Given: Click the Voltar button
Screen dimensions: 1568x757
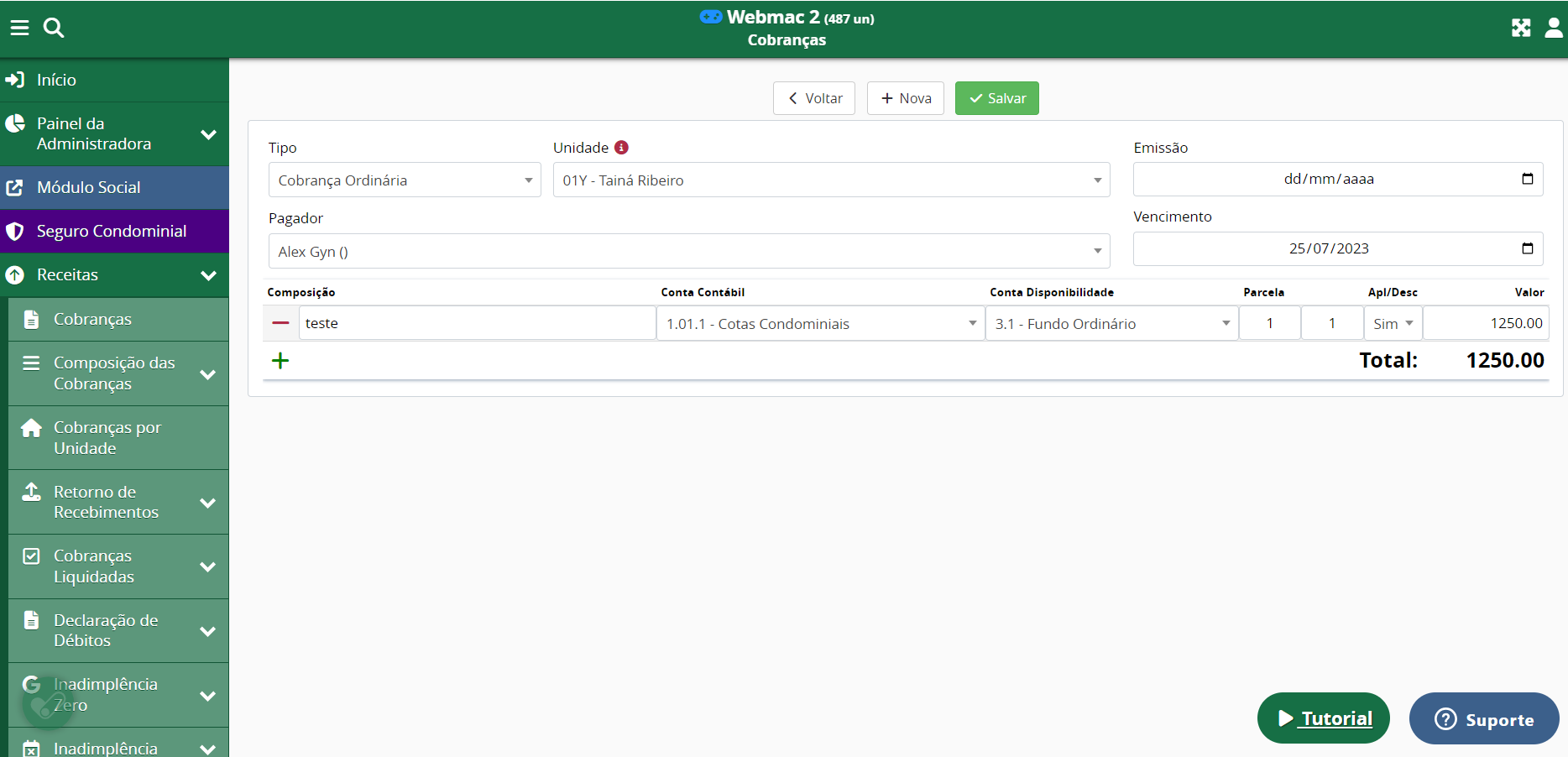Looking at the screenshot, I should click(x=813, y=98).
